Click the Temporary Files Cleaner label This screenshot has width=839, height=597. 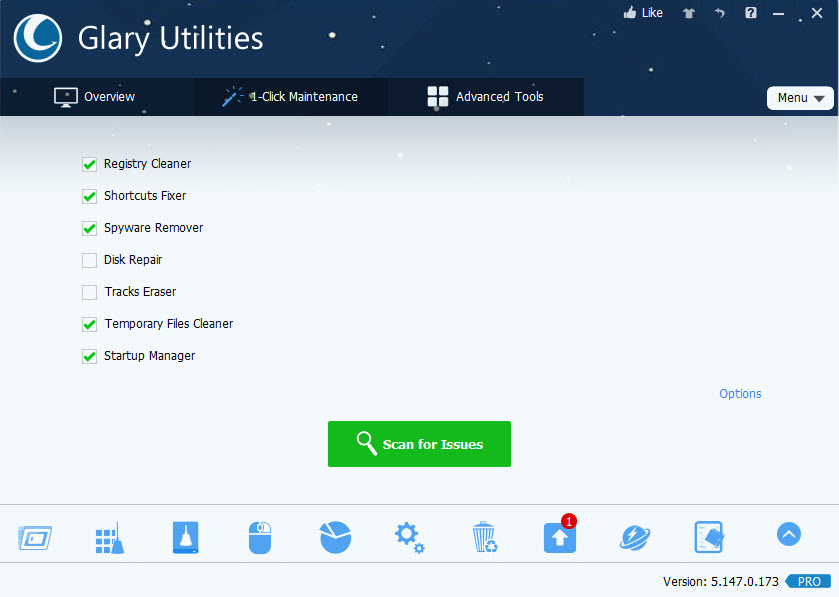[169, 324]
